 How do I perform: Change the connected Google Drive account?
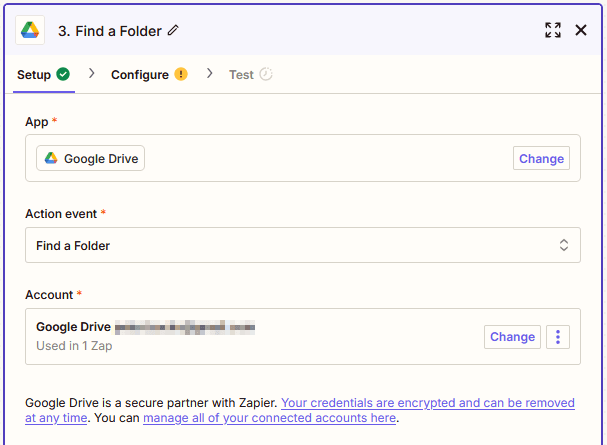(512, 337)
